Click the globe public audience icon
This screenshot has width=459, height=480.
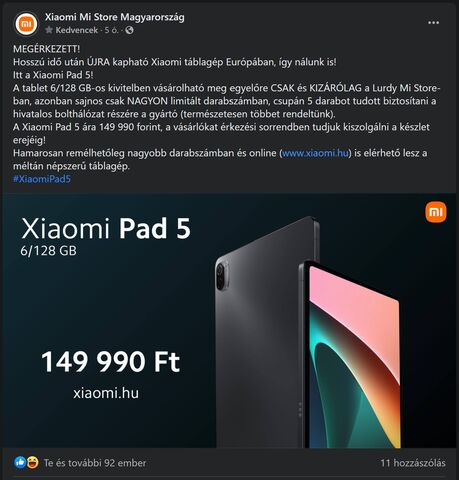pyautogui.click(x=129, y=30)
